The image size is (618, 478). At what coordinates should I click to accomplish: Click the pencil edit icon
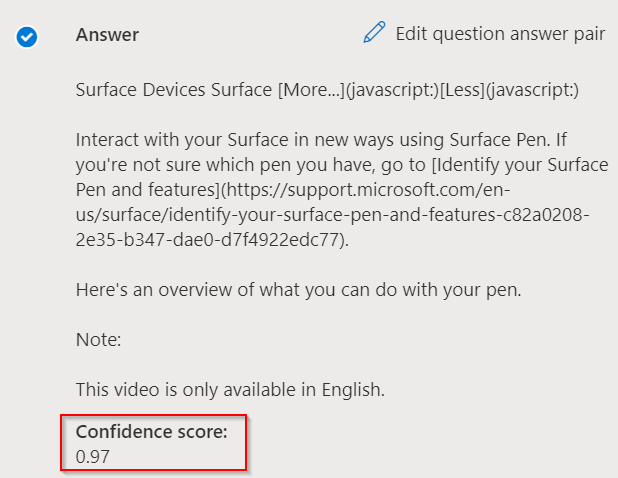click(374, 32)
